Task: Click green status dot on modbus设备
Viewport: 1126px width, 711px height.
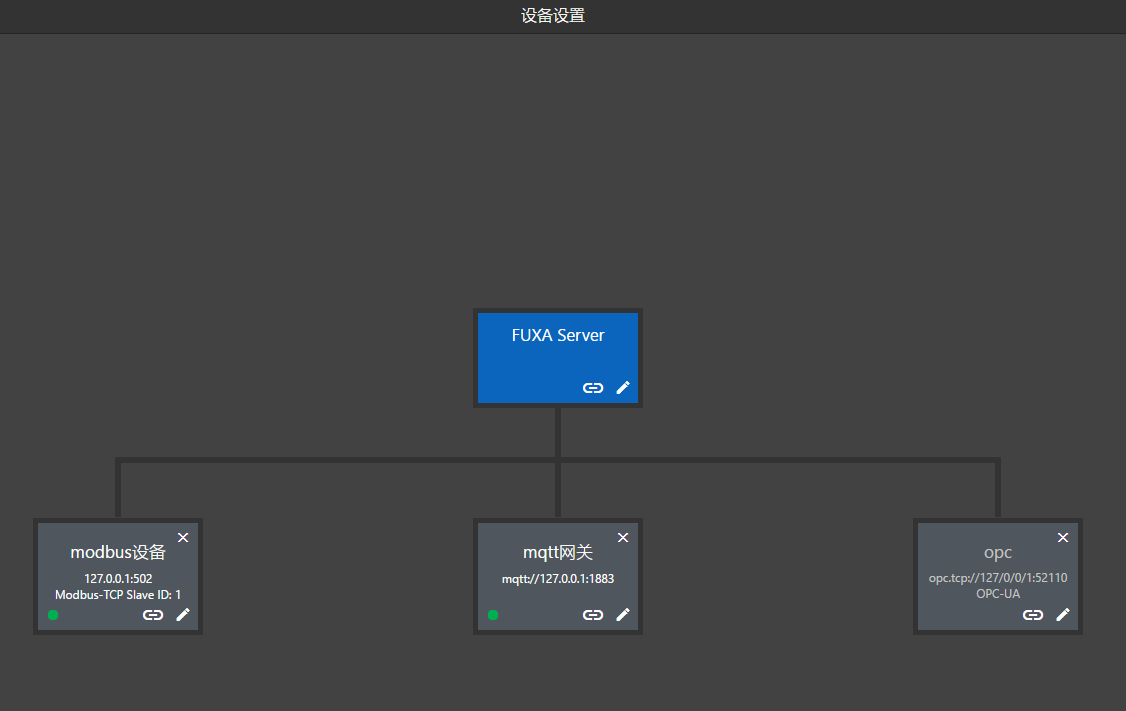Action: 53,615
